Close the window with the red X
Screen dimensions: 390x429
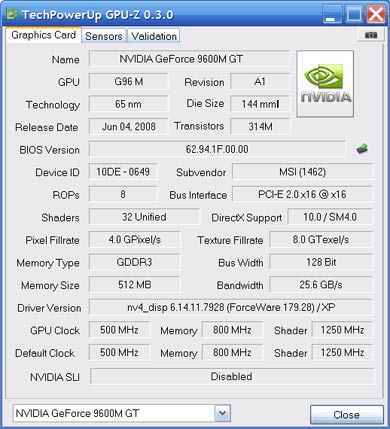pyautogui.click(x=376, y=14)
